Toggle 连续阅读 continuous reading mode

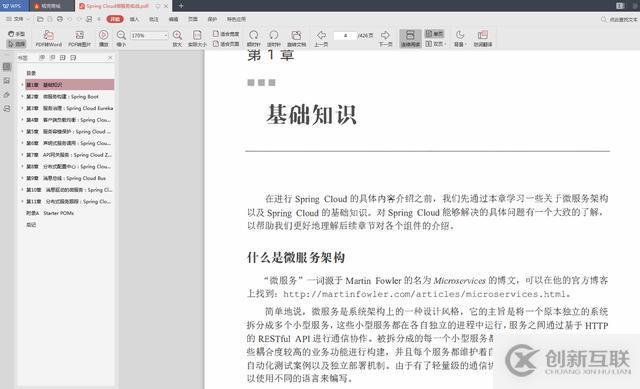point(410,38)
